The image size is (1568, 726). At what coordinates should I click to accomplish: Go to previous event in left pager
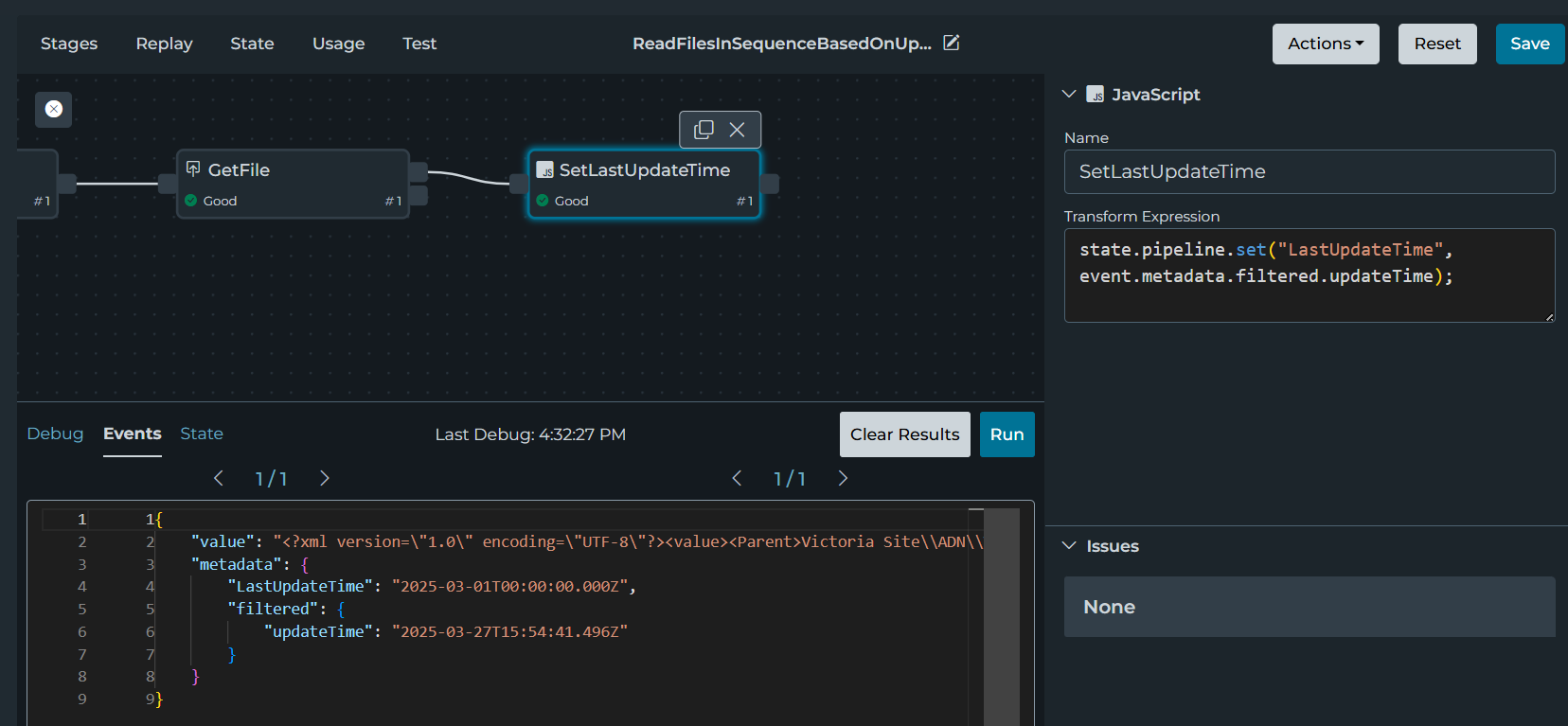(x=219, y=478)
